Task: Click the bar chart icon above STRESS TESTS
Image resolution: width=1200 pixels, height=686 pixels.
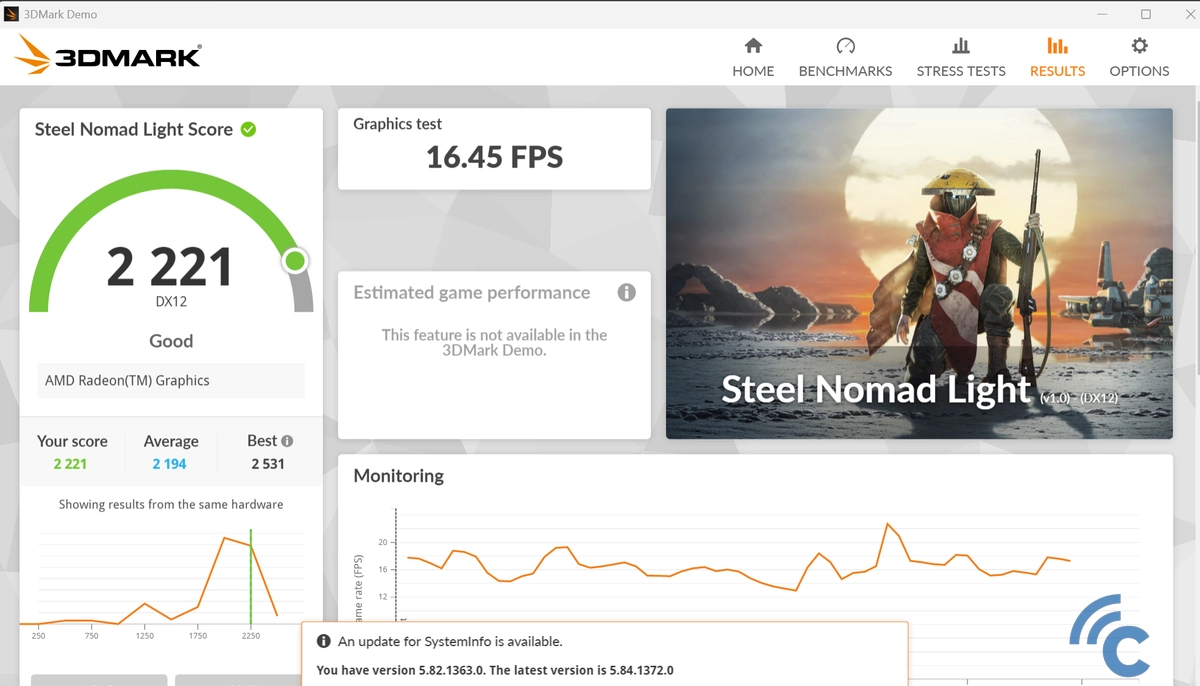Action: tap(961, 46)
